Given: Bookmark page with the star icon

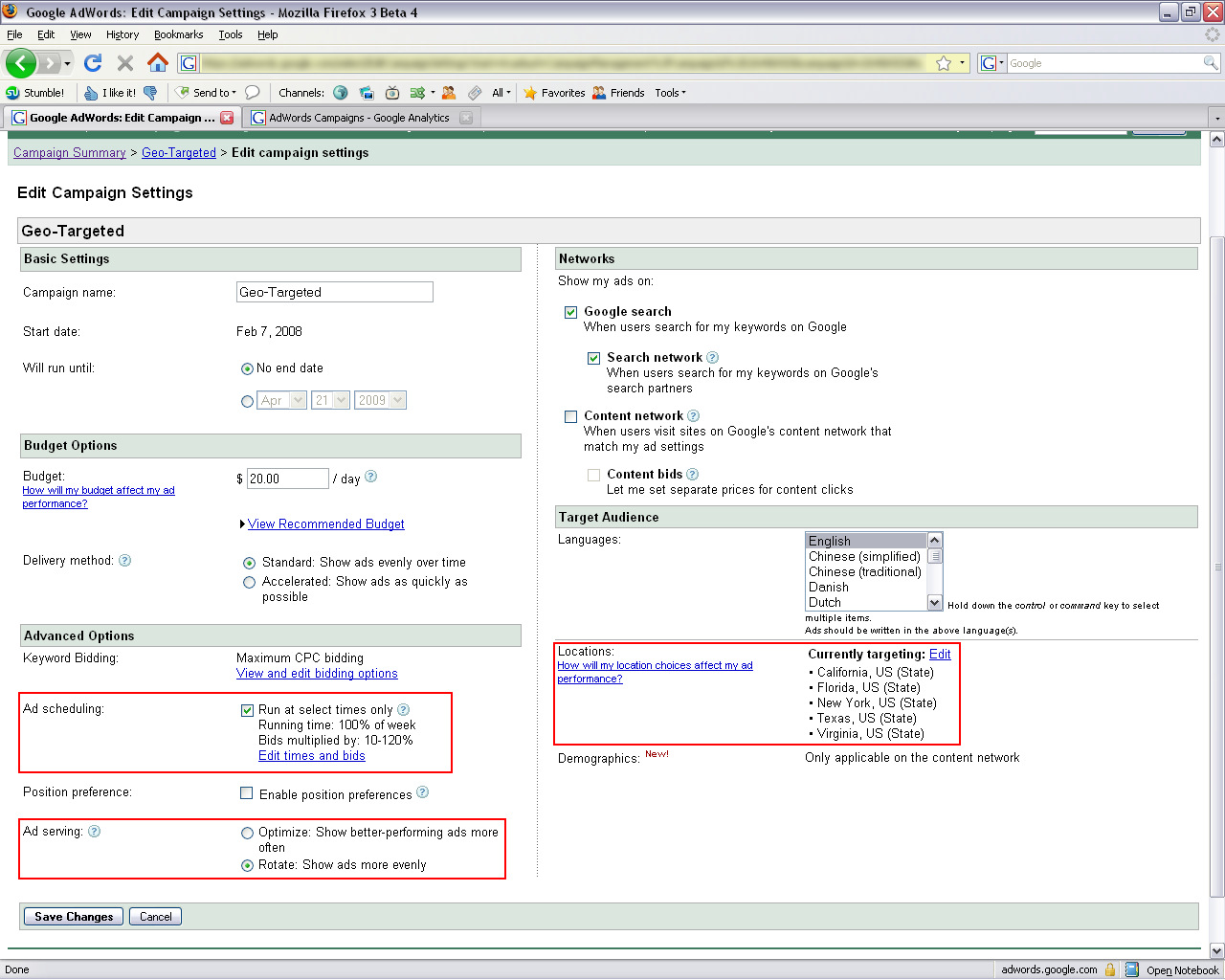Looking at the screenshot, I should (944, 63).
